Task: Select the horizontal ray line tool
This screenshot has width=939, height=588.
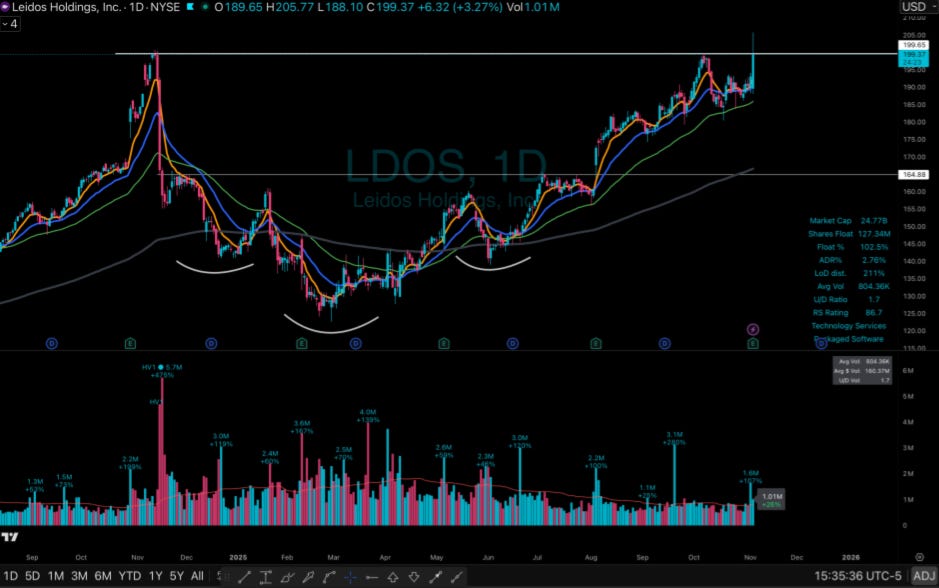Action: pyautogui.click(x=371, y=577)
